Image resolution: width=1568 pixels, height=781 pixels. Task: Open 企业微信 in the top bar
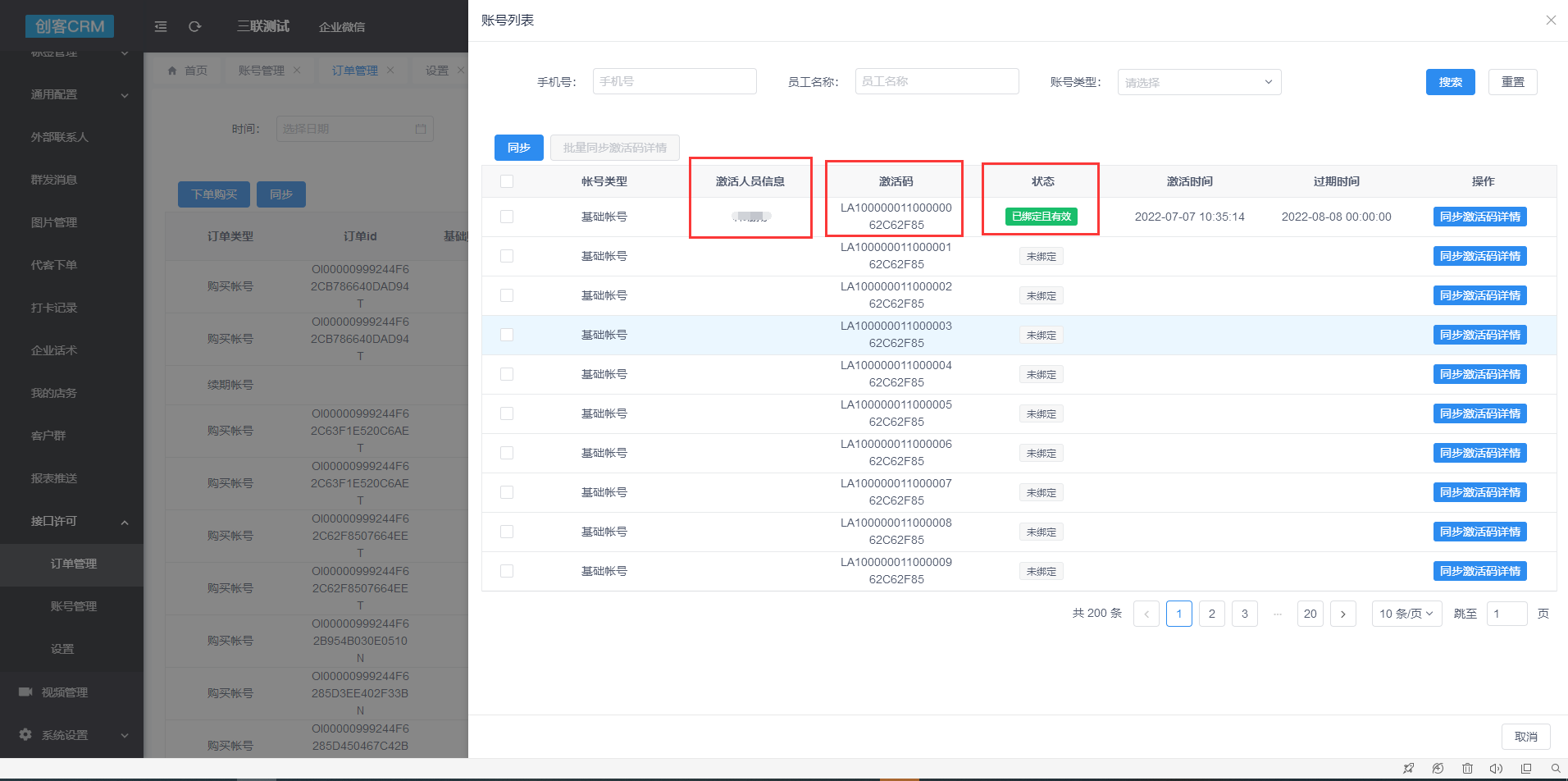click(x=342, y=27)
